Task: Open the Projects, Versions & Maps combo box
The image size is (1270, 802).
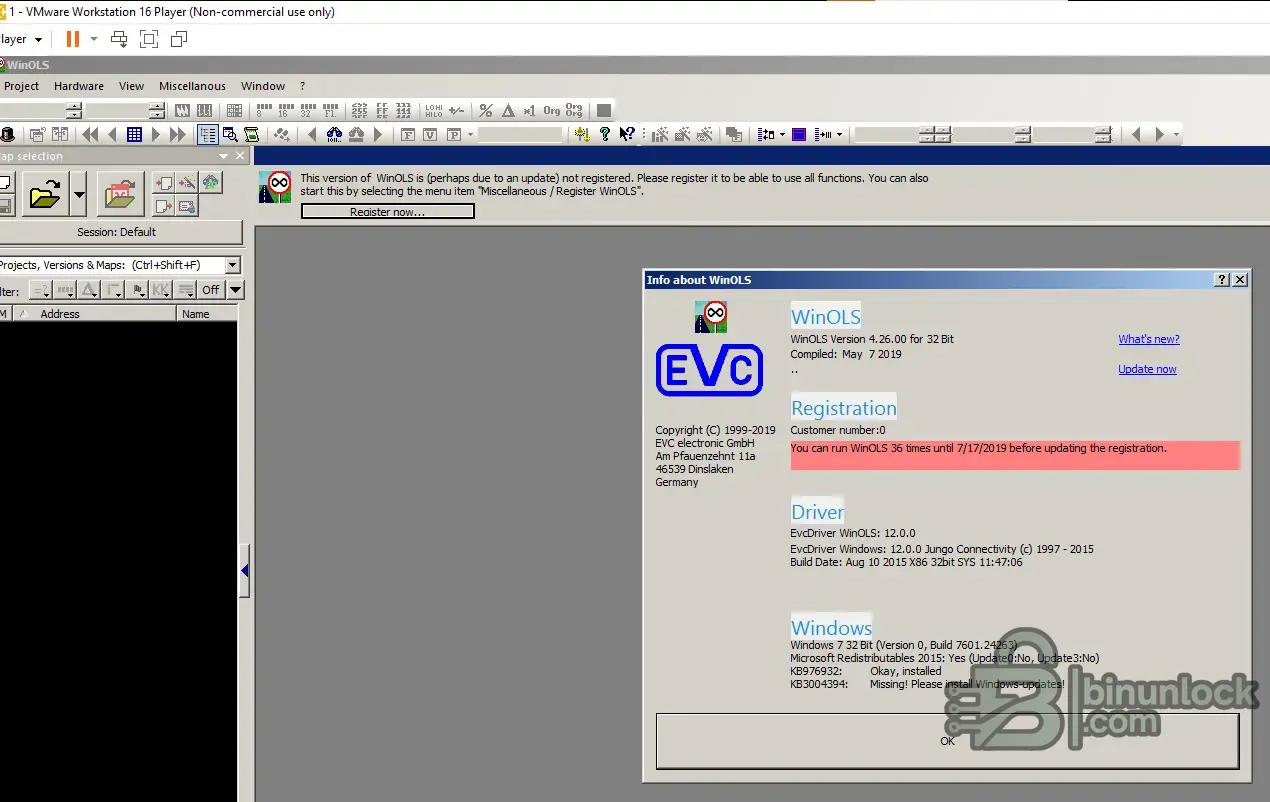Action: (232, 265)
